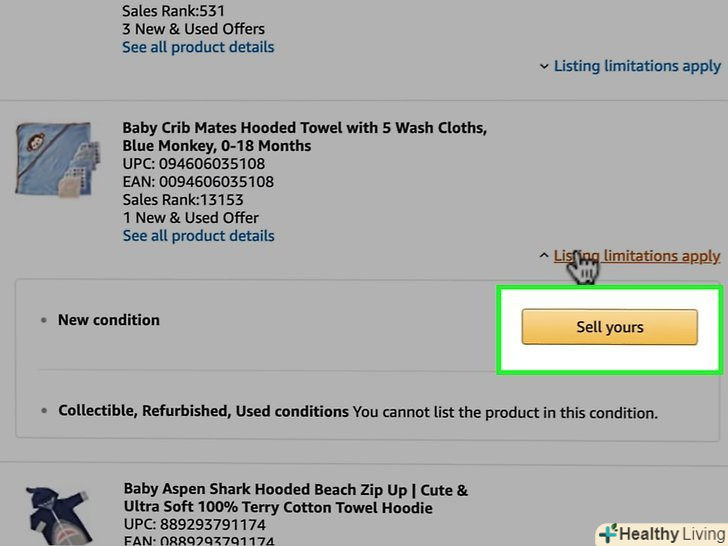This screenshot has width=728, height=546.
Task: Click the 1 New & Used Offer text
Action: 190,218
